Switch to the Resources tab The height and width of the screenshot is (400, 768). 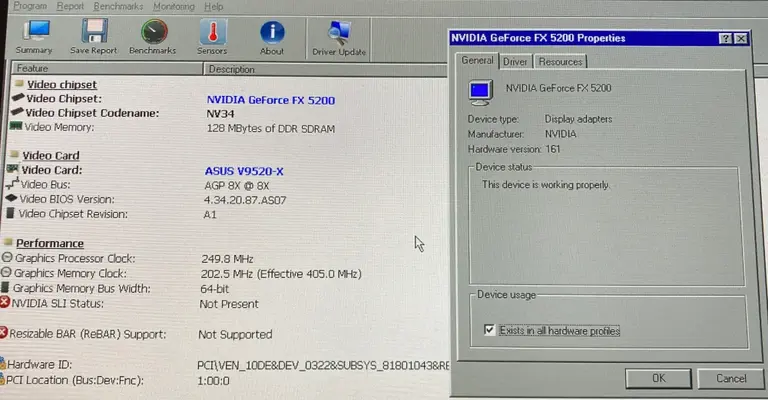coord(560,62)
